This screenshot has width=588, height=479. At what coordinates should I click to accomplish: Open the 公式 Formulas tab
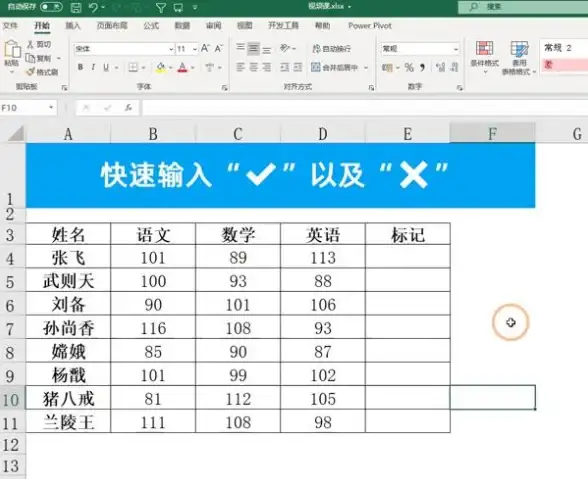(x=151, y=26)
